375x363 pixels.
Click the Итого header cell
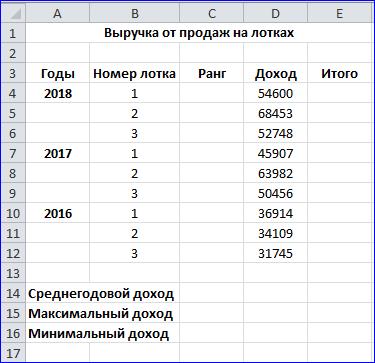coord(339,73)
